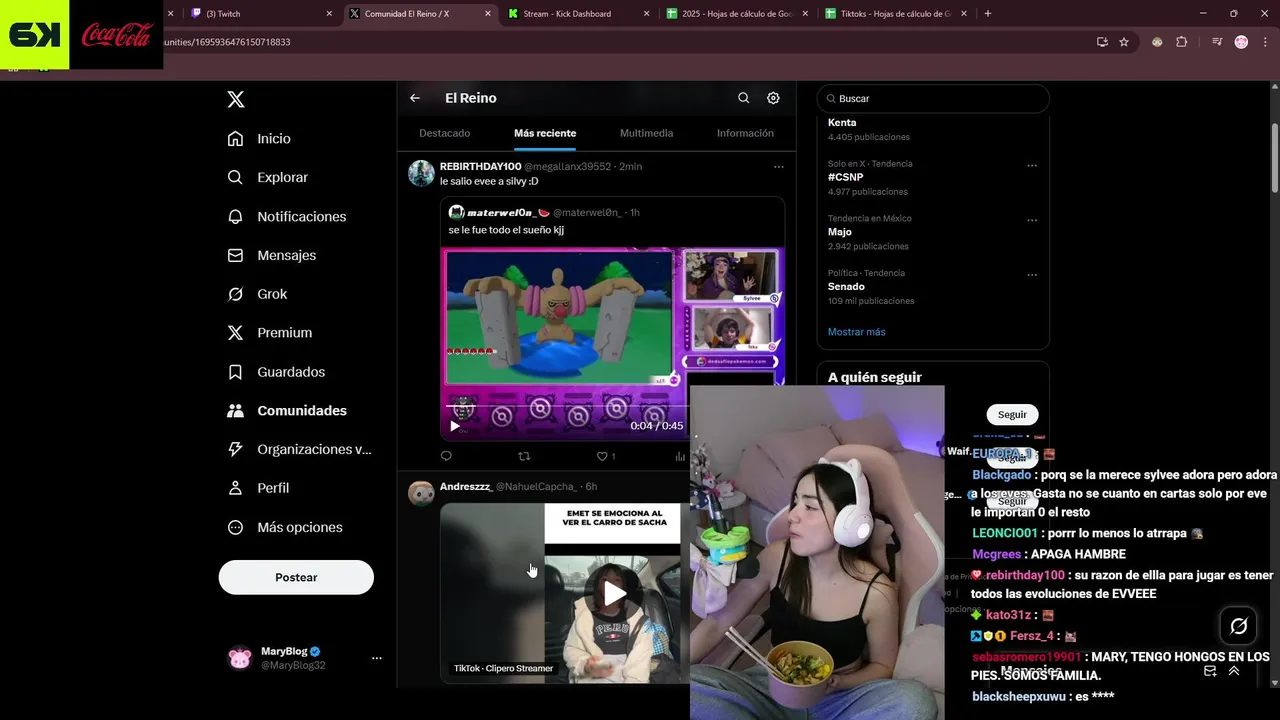Bookmark this page with the star icon
Image resolution: width=1280 pixels, height=720 pixels.
[1124, 42]
